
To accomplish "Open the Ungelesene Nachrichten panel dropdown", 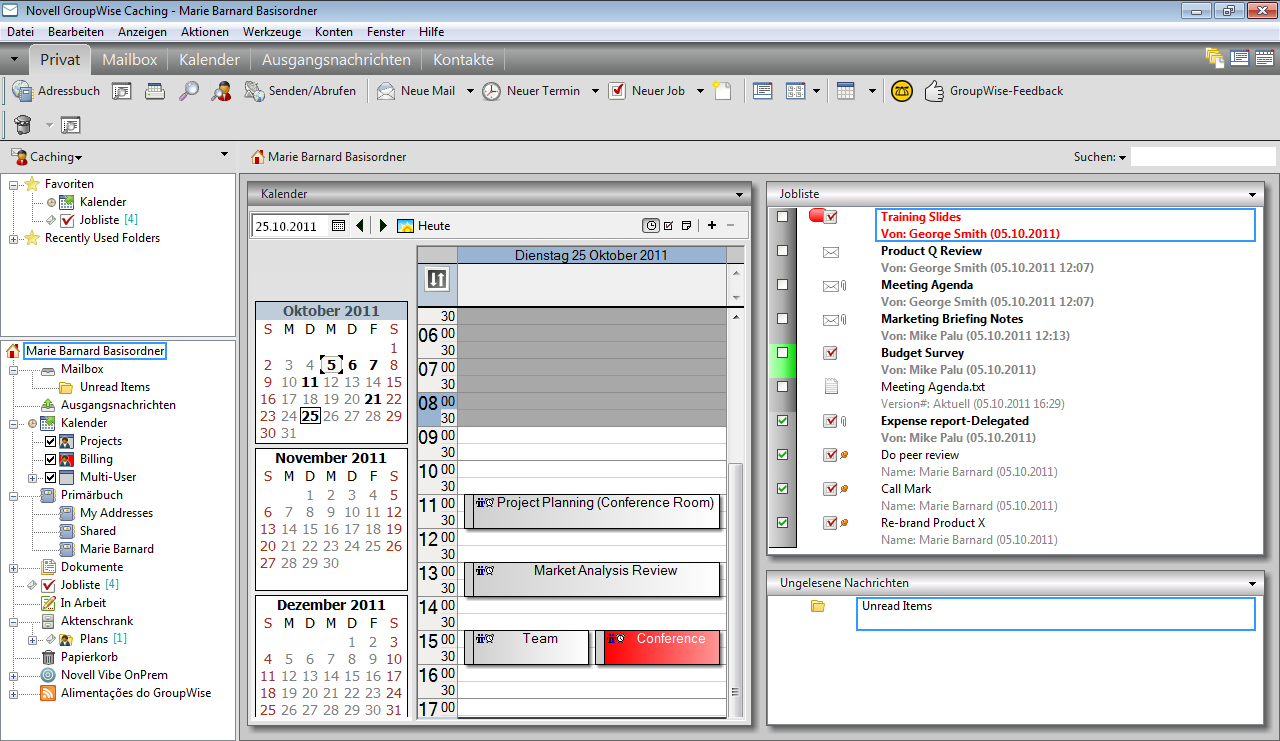I will coord(1253,583).
